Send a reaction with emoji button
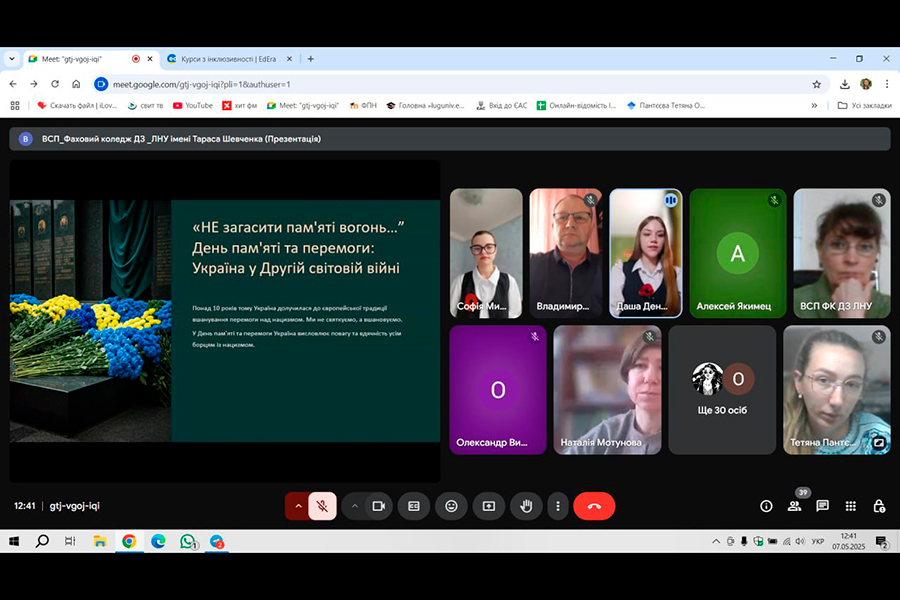 click(451, 506)
